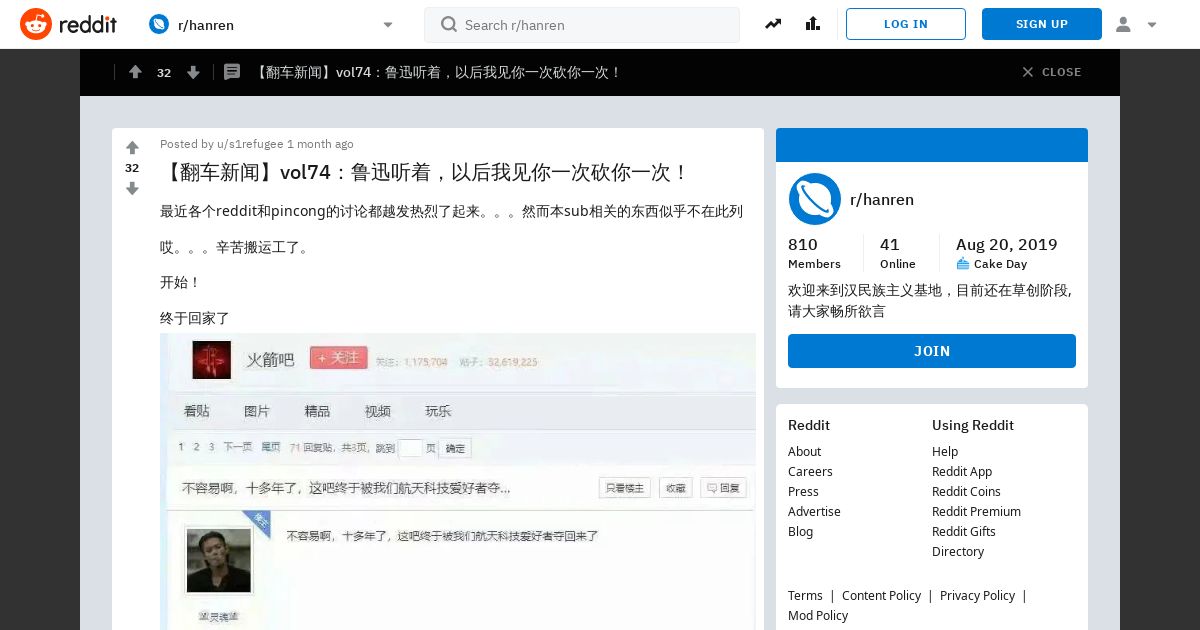
Task: Open the Privacy Policy link
Action: [977, 595]
